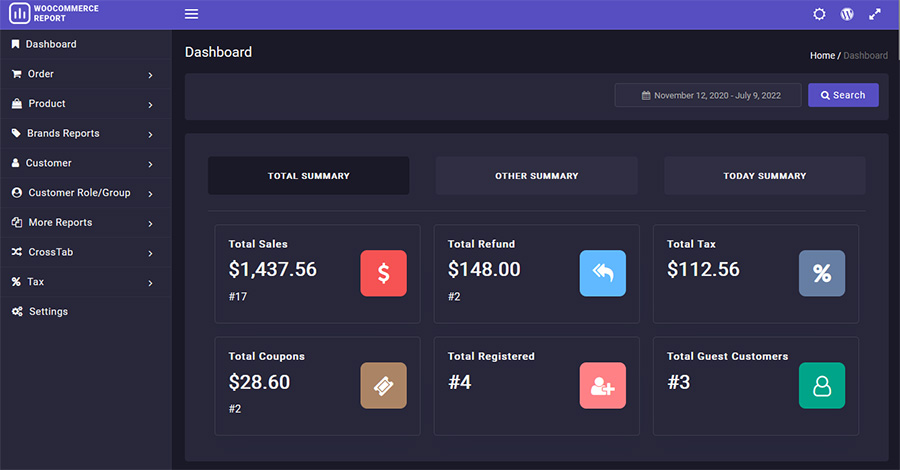Click the Customer person icon
This screenshot has height=470, width=900.
tap(15, 163)
